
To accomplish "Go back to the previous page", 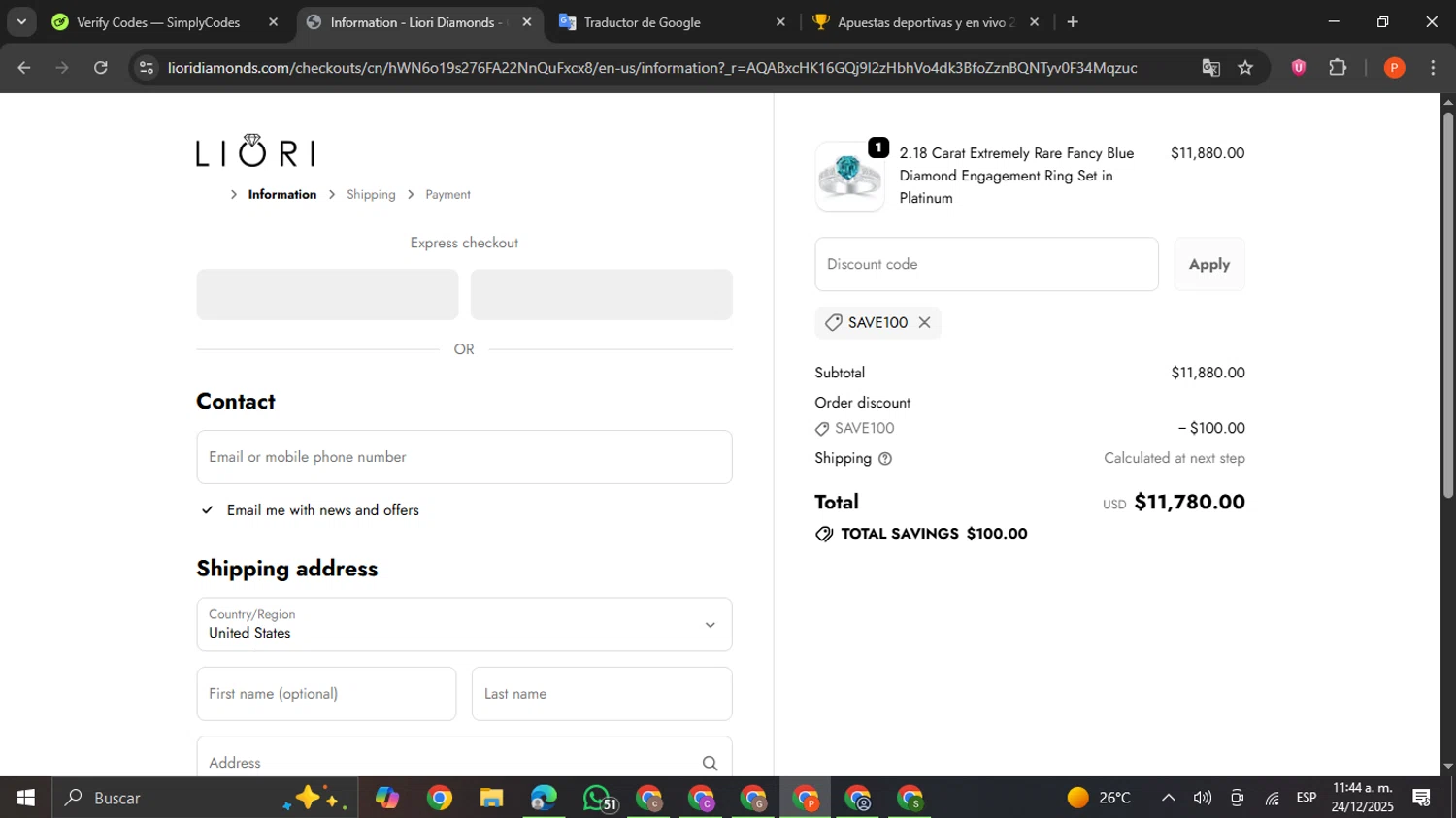I will point(24,68).
